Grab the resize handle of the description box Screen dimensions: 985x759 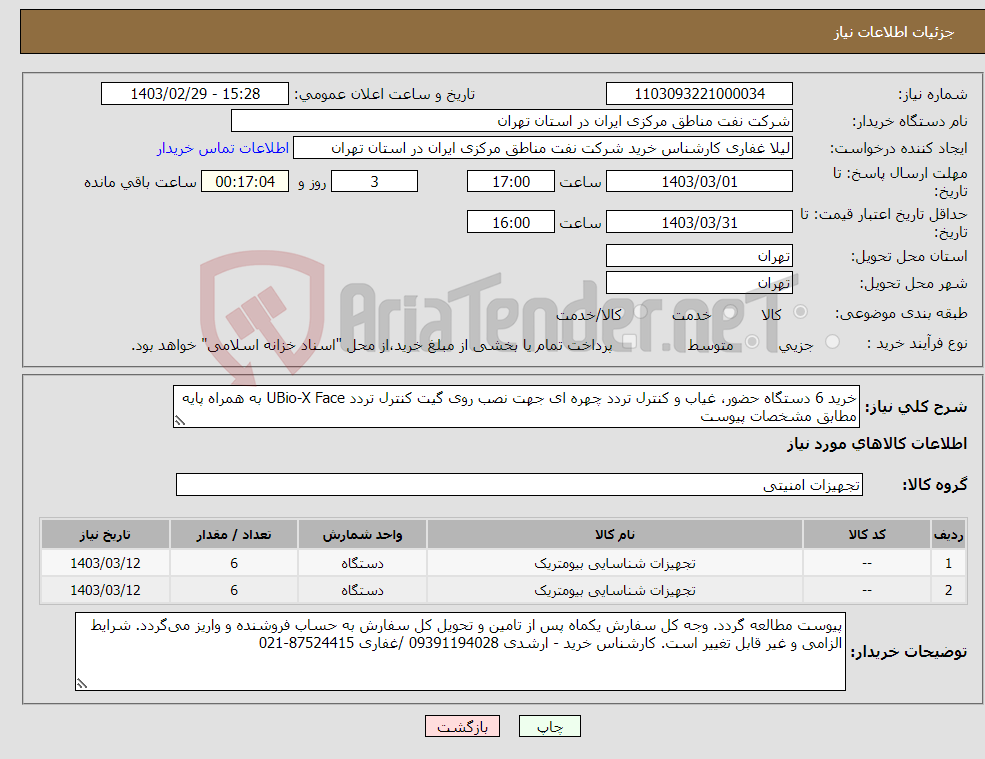[180, 421]
